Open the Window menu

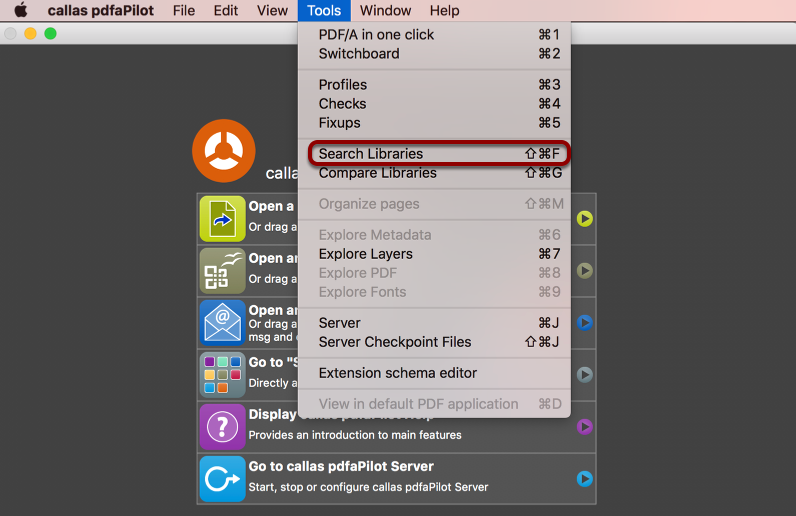[386, 10]
